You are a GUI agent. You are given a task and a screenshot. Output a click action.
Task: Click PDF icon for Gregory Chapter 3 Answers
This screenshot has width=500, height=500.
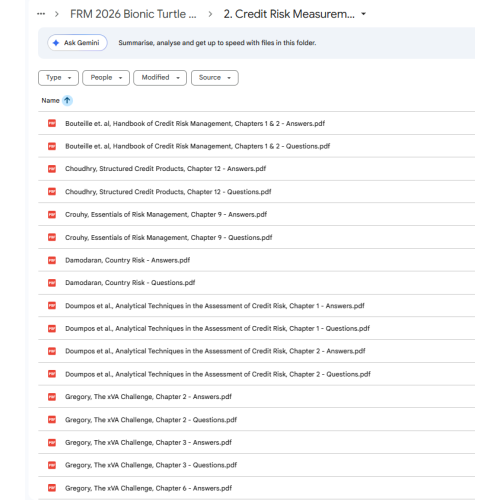pyautogui.click(x=52, y=442)
